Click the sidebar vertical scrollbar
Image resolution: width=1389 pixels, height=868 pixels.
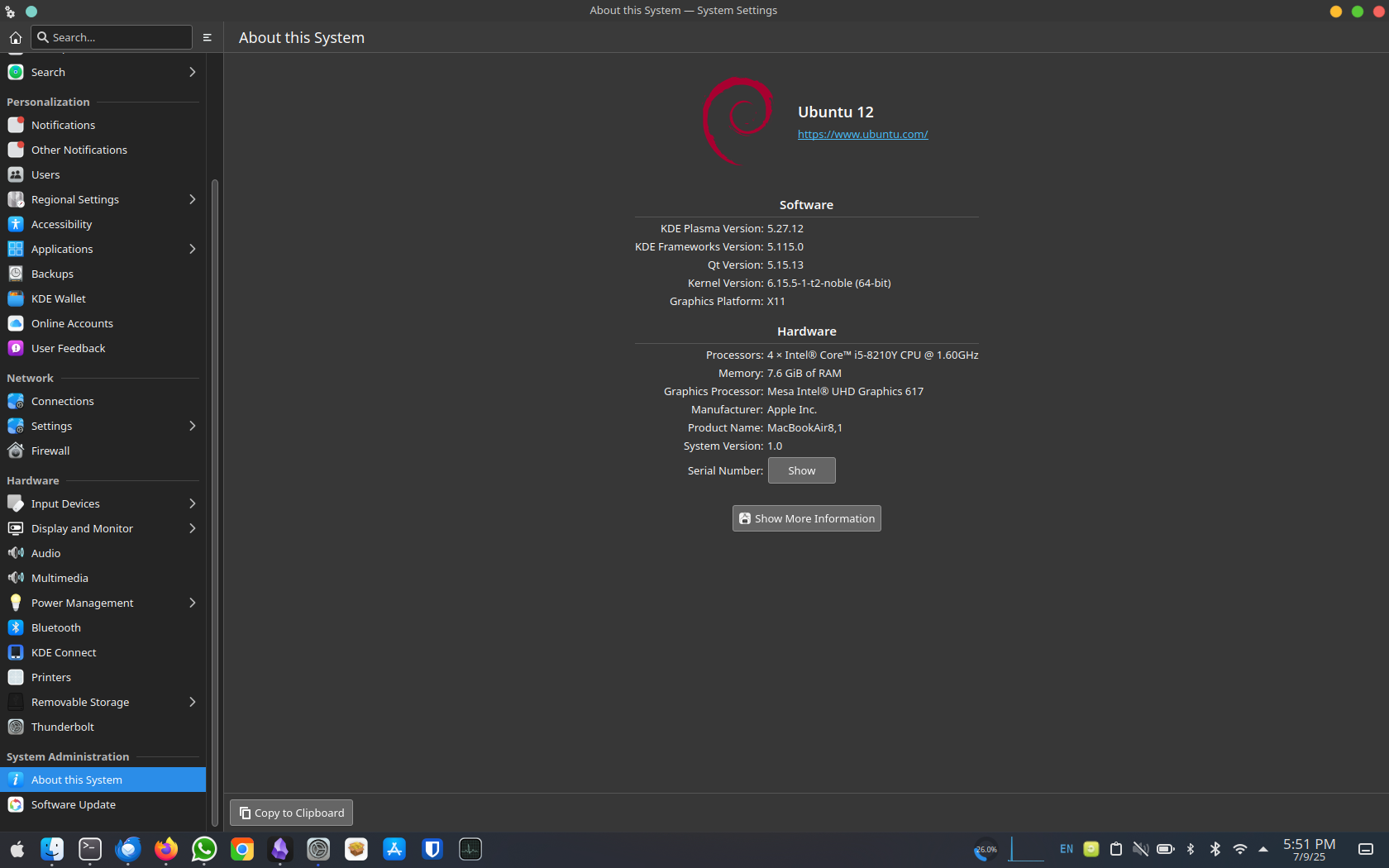coord(215,503)
